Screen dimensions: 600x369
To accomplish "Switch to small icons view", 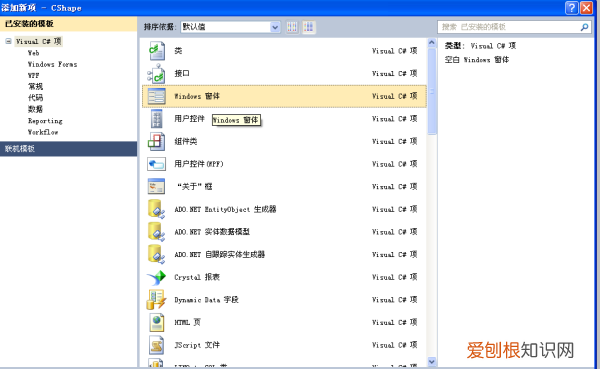I will pos(292,27).
